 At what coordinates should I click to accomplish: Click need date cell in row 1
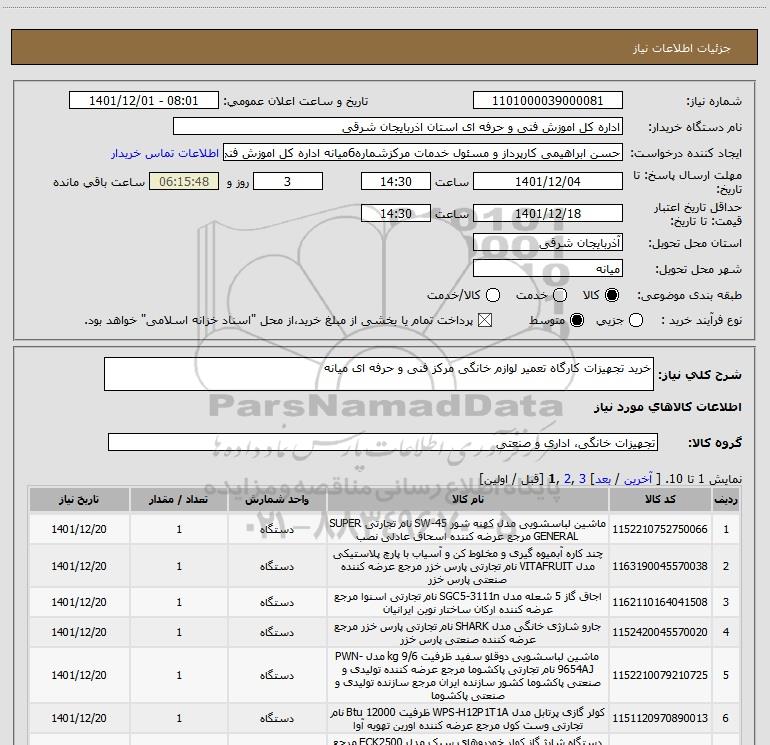[79, 529]
